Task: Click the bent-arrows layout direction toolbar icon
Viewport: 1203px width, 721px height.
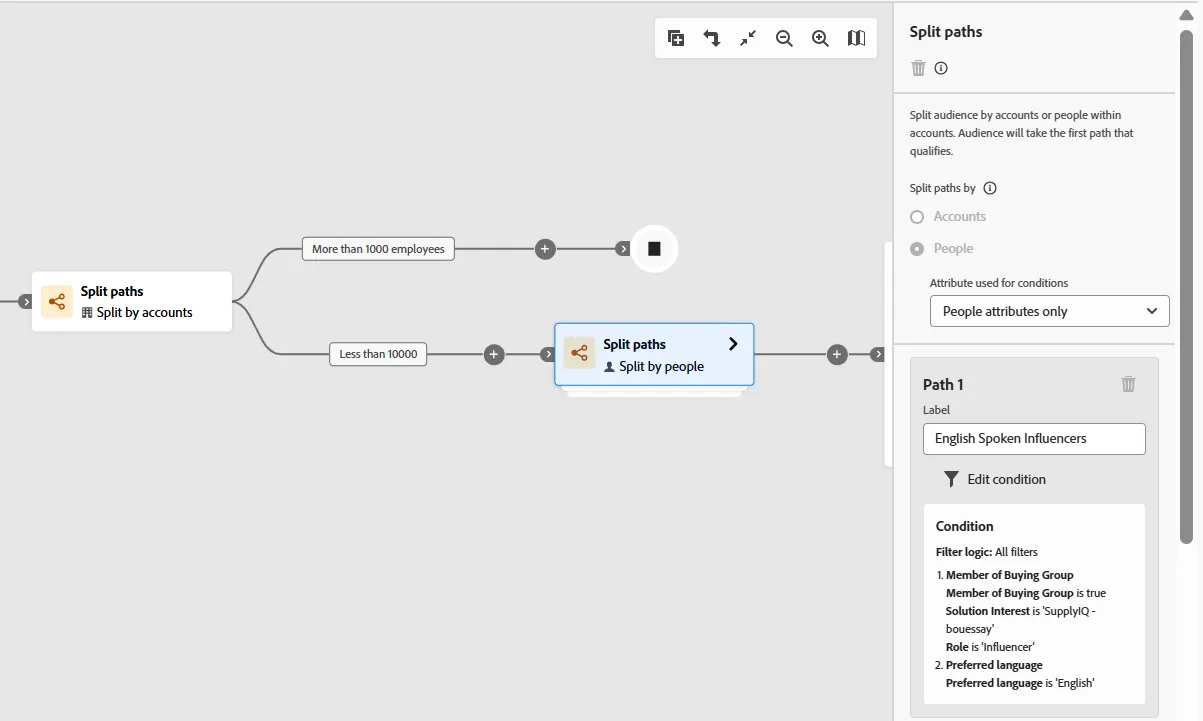Action: 712,38
